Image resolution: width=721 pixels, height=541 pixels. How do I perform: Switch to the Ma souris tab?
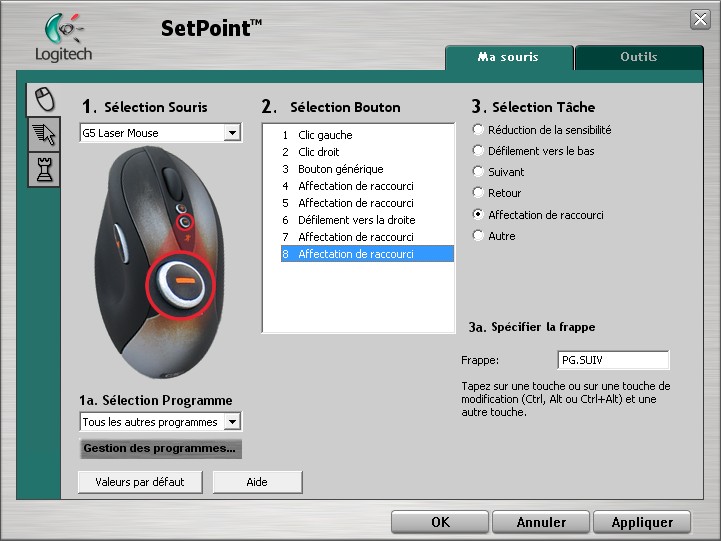tap(509, 57)
